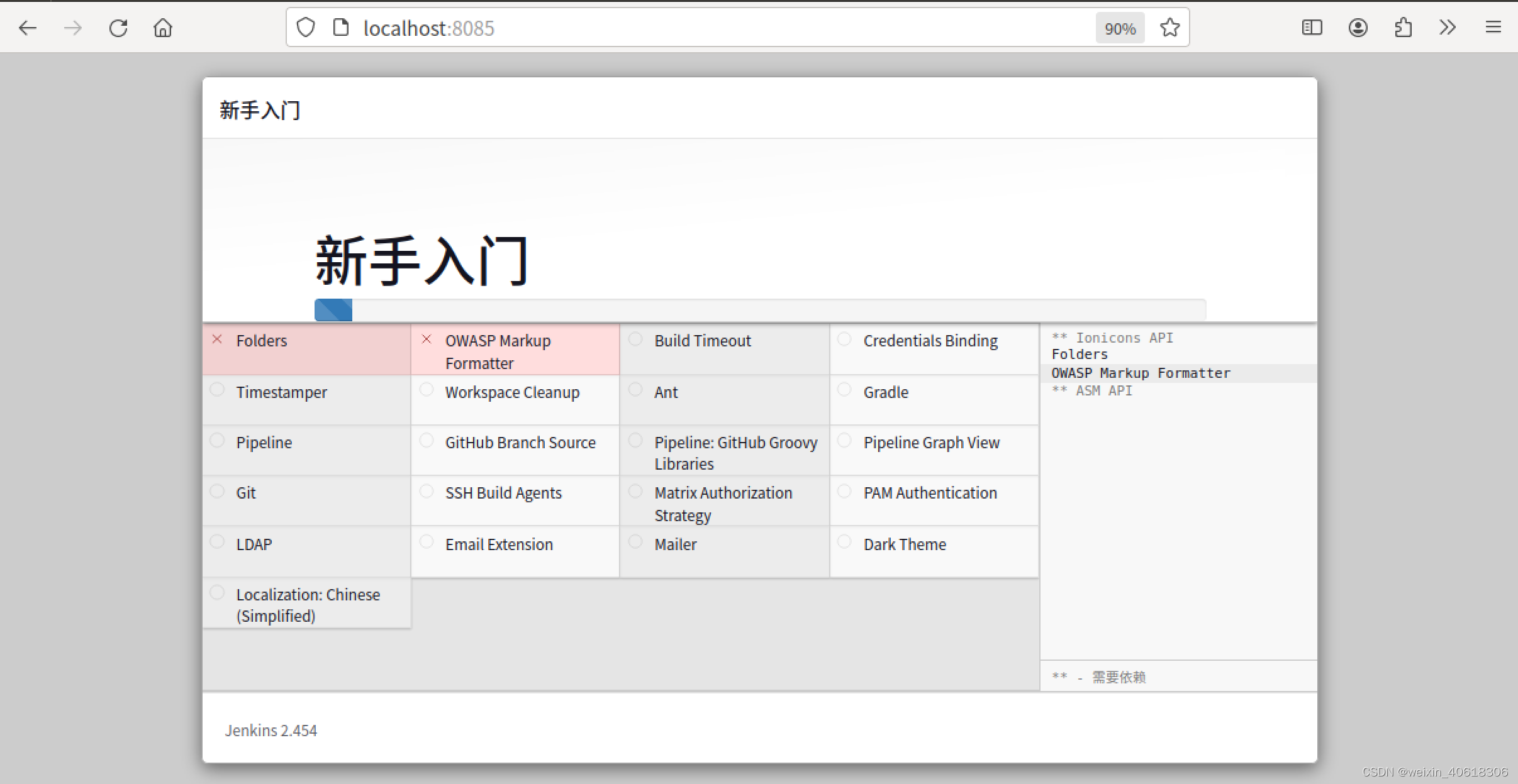This screenshot has width=1518, height=784.
Task: Click the status circle for Pipeline
Action: [217, 440]
